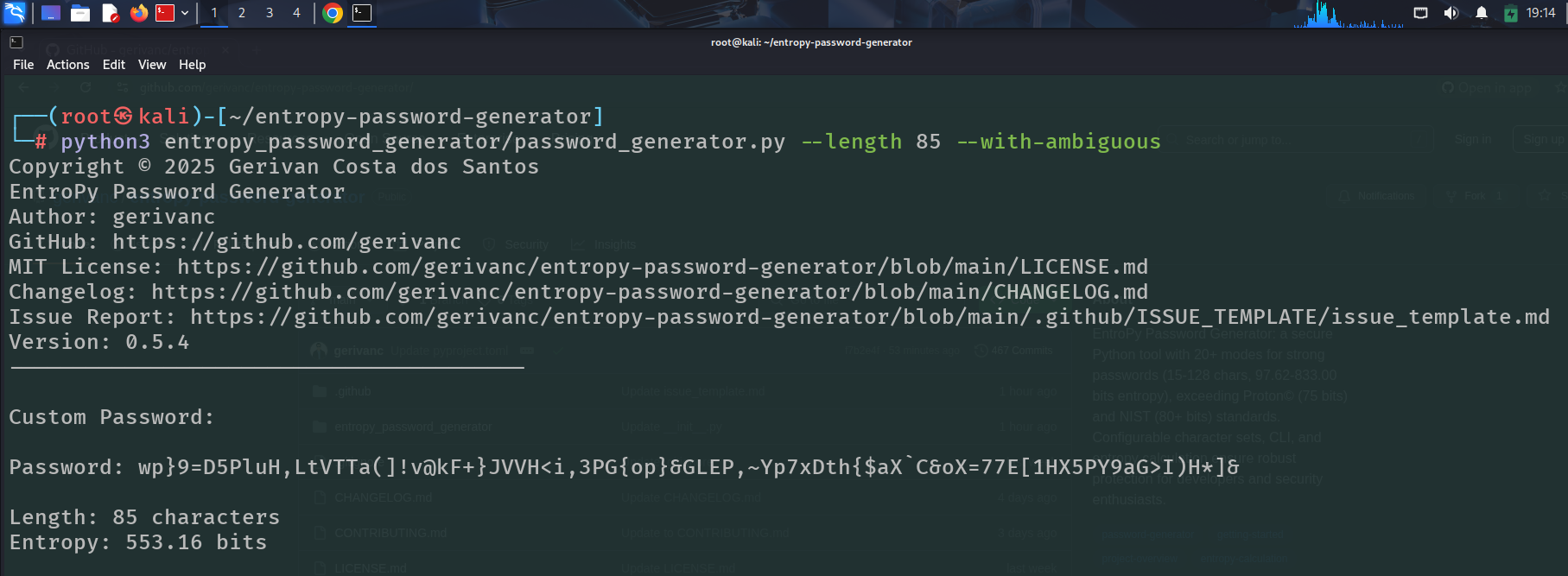Click the 'EntroPy Password Generator' line

(177, 192)
